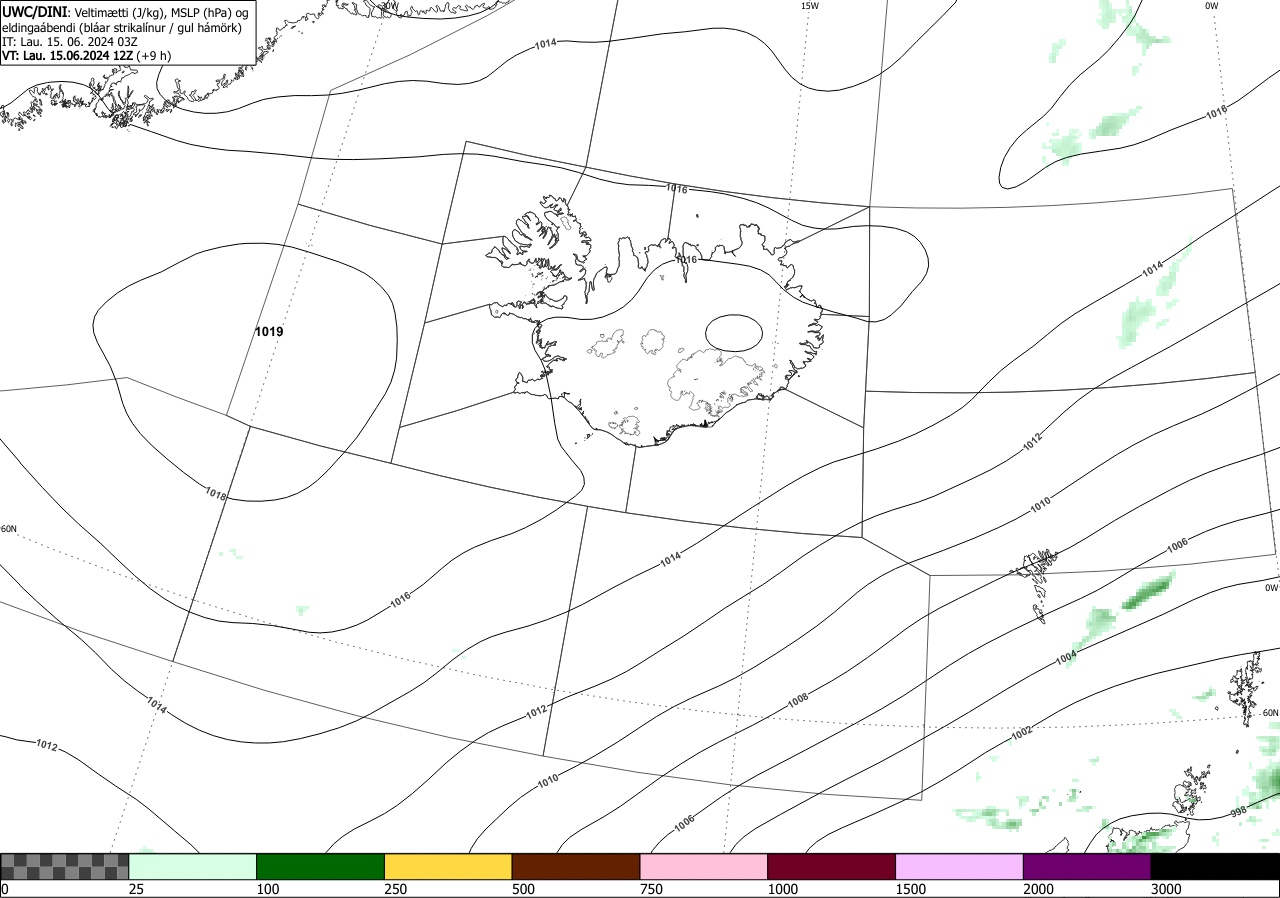The width and height of the screenshot is (1280, 898).
Task: Click the 1016 label inside northern Iceland
Action: 686,260
